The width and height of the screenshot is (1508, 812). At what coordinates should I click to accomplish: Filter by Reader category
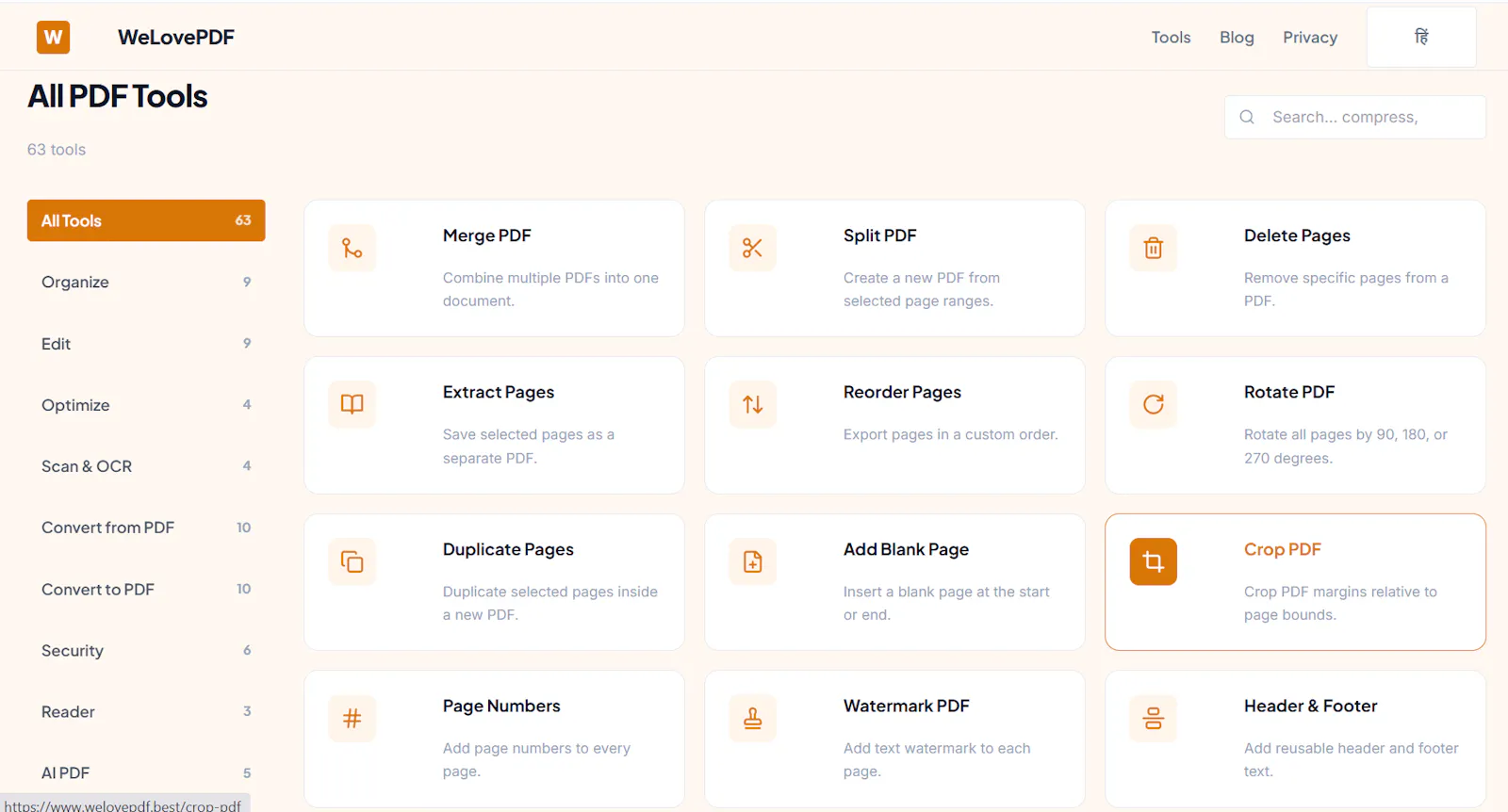146,712
